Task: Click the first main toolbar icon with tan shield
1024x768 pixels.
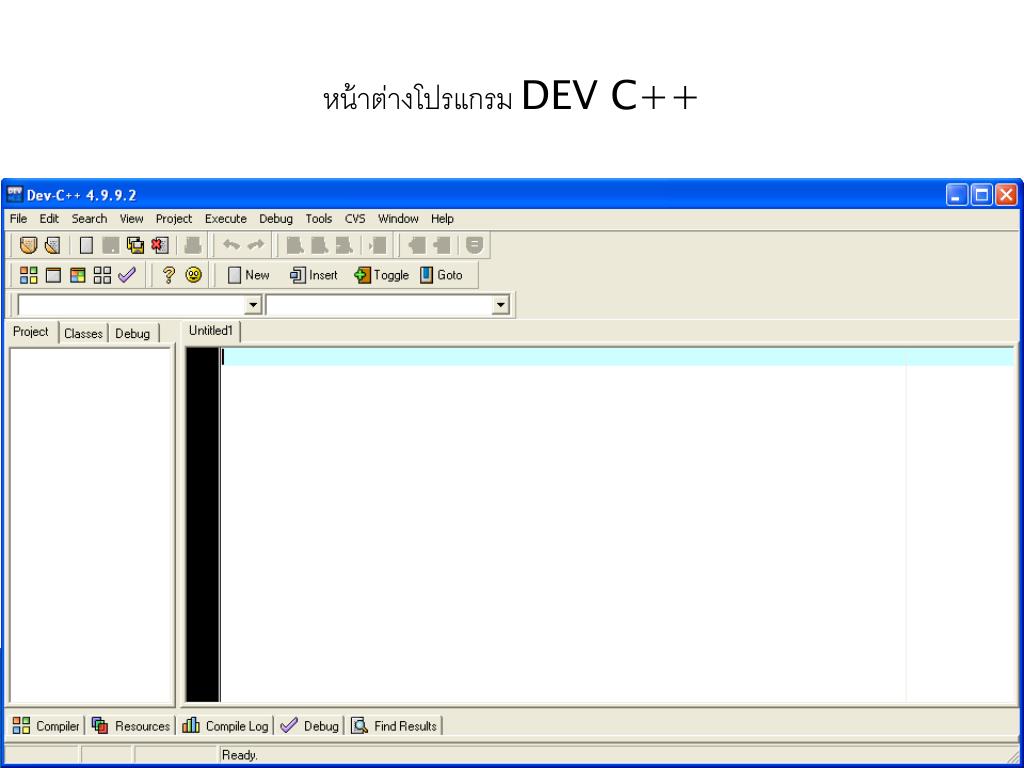Action: point(28,246)
